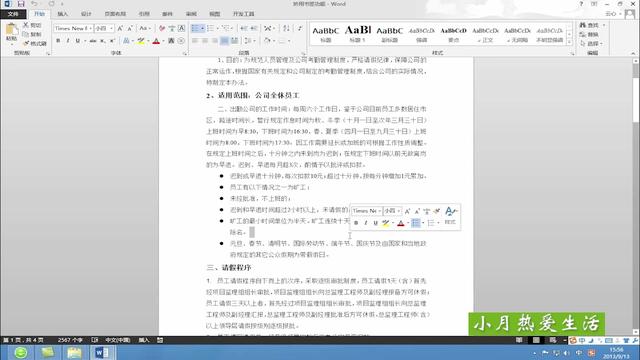Viewport: 640px width, 360px height.
Task: Click the Grow Font icon in the ribbon
Action: (x=120, y=29)
